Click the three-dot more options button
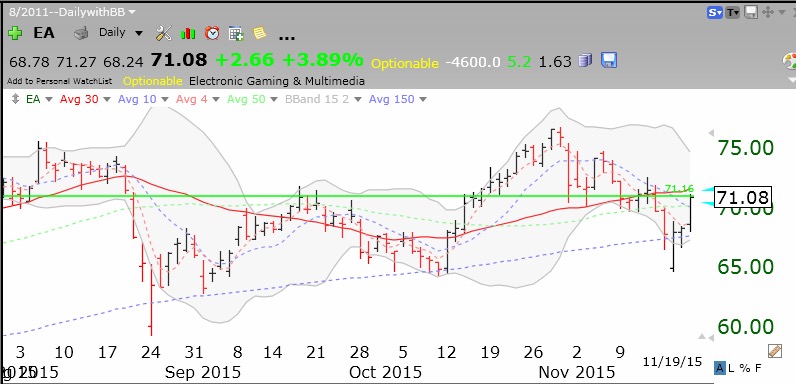 tap(287, 37)
